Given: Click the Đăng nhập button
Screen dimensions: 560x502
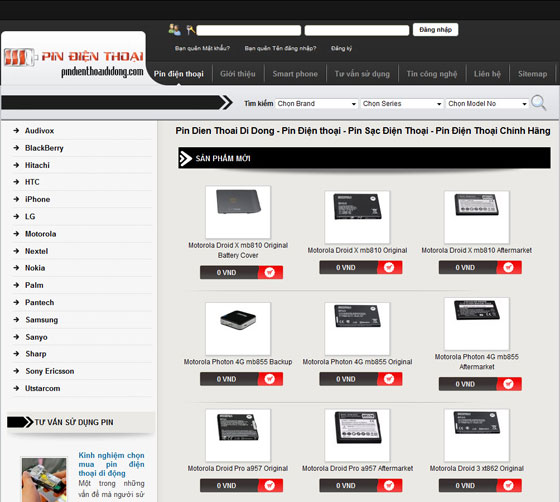Looking at the screenshot, I should (x=435, y=30).
